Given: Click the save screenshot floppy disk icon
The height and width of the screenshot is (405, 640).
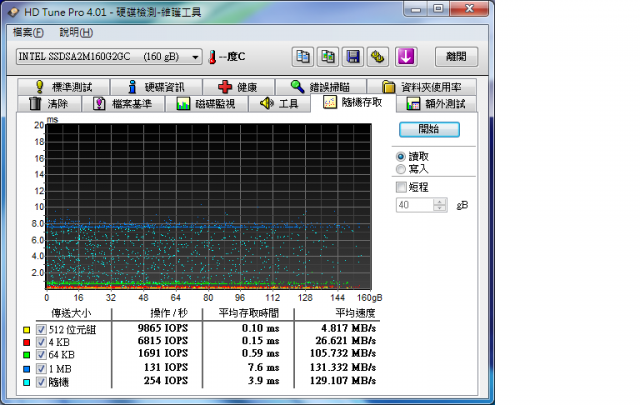Looking at the screenshot, I should [x=353, y=57].
